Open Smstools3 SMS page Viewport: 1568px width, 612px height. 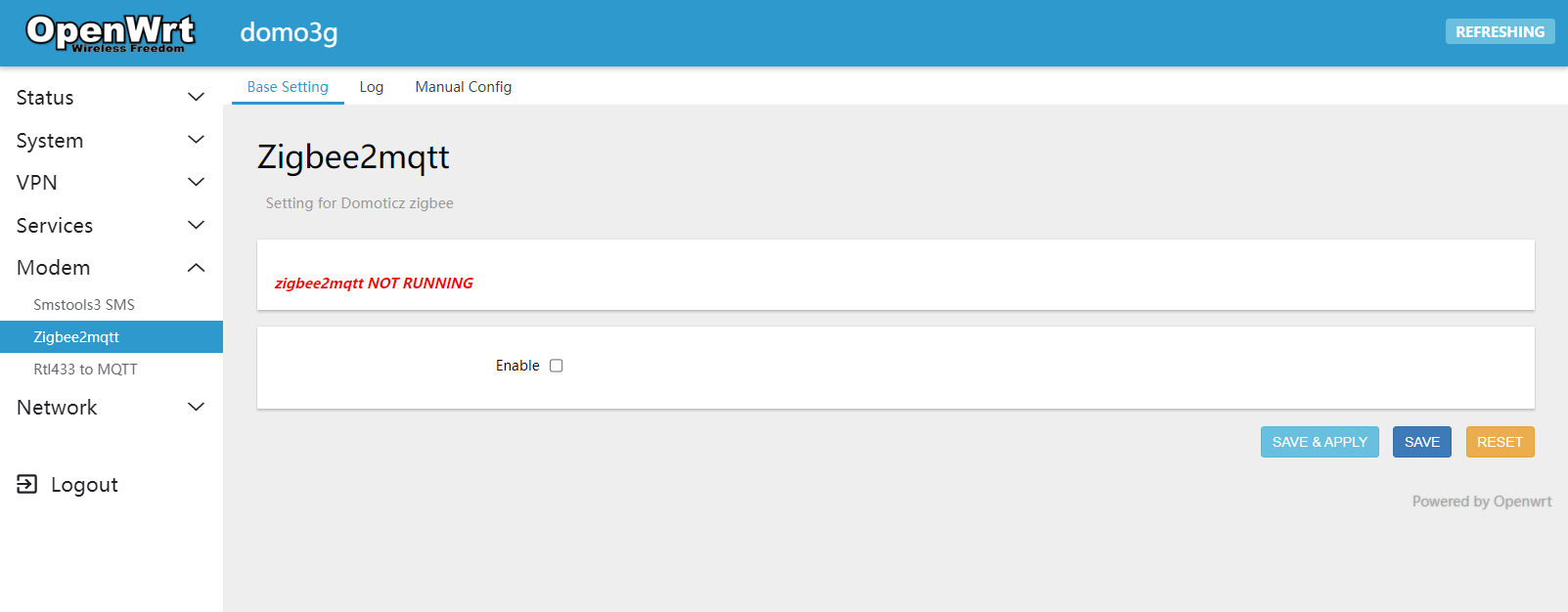(x=84, y=305)
